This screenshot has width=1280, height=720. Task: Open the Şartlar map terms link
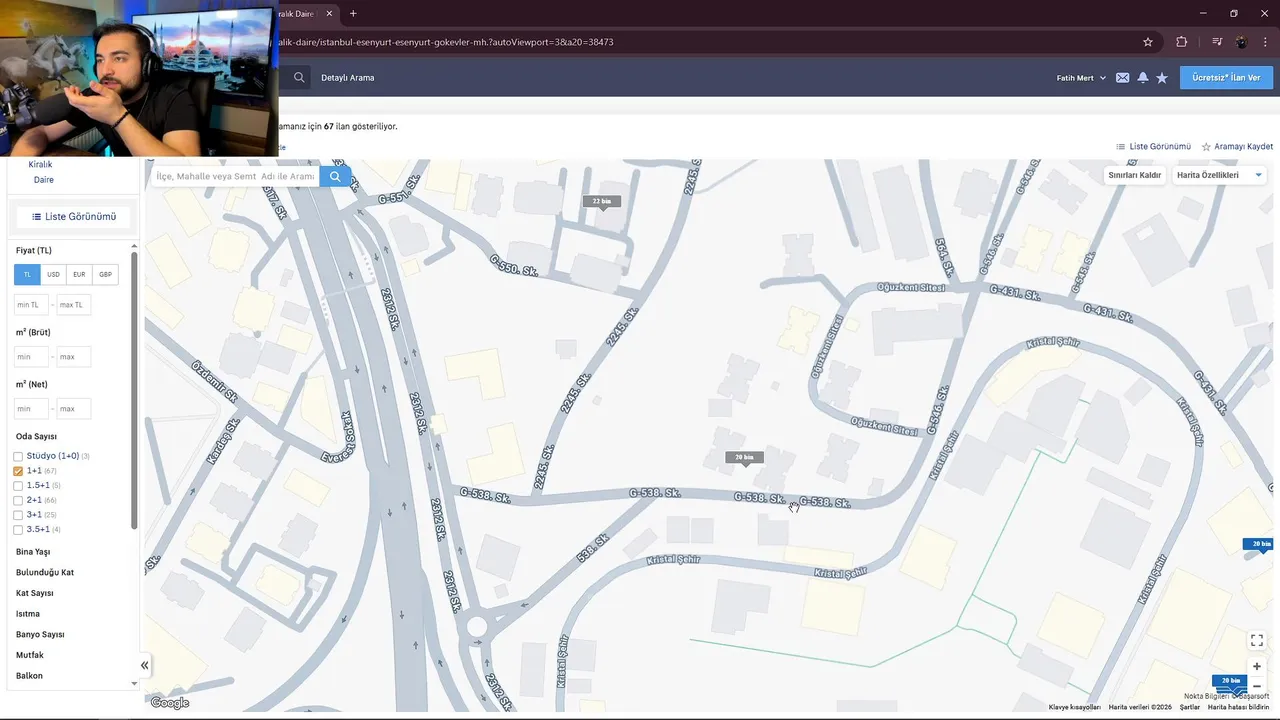[x=1190, y=707]
